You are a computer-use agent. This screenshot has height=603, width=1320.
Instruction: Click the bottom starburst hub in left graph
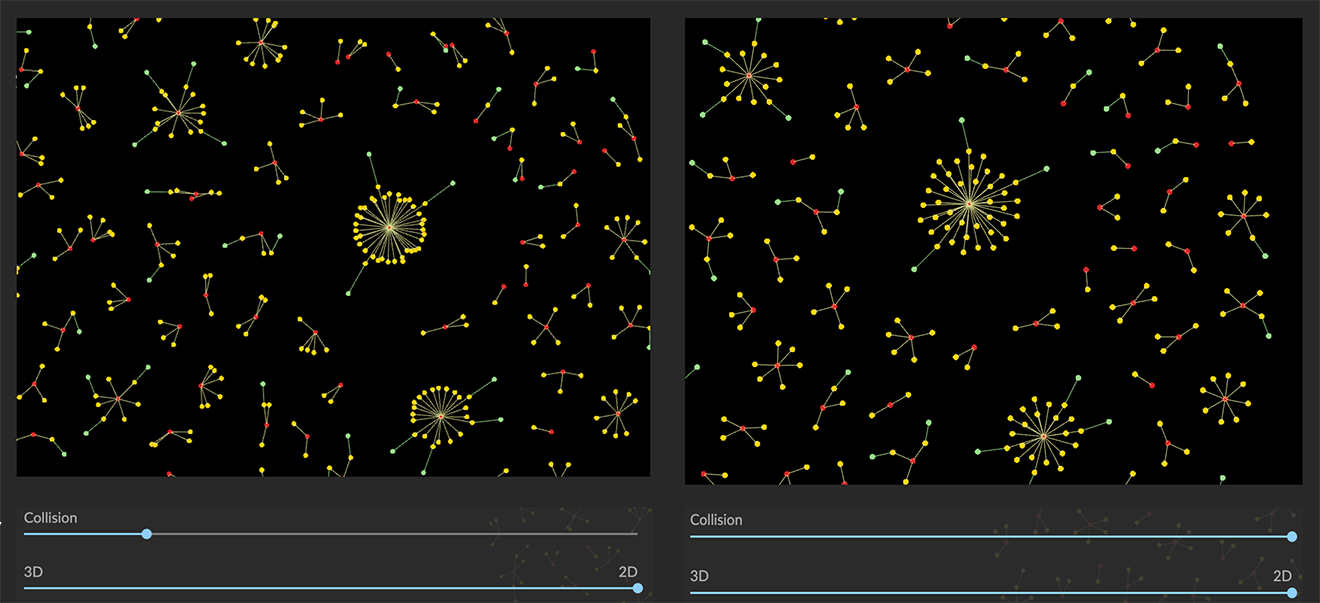click(439, 416)
